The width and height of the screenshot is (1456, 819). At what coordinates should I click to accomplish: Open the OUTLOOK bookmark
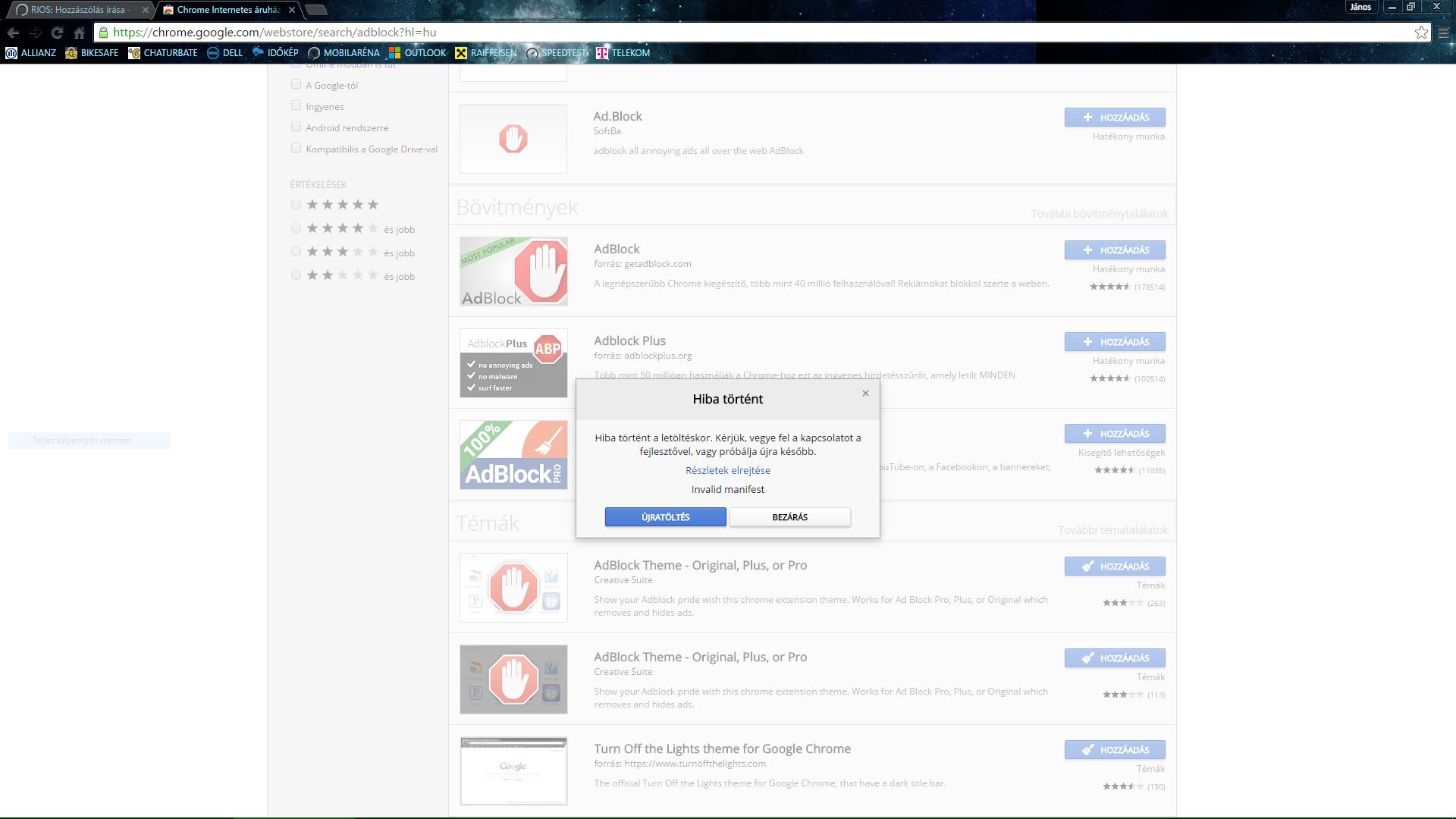click(x=417, y=53)
